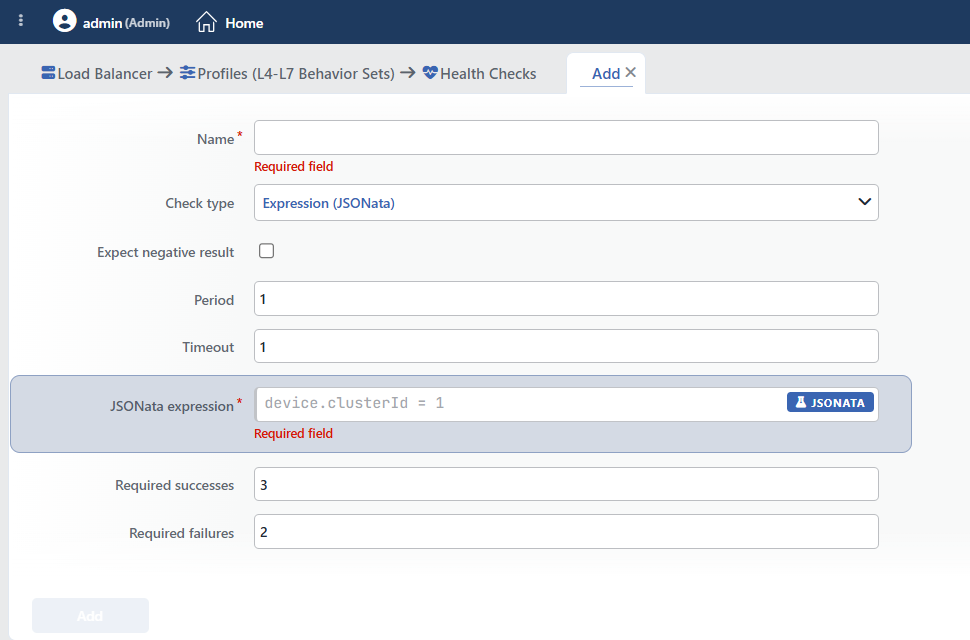Click the Timeout label

(208, 348)
